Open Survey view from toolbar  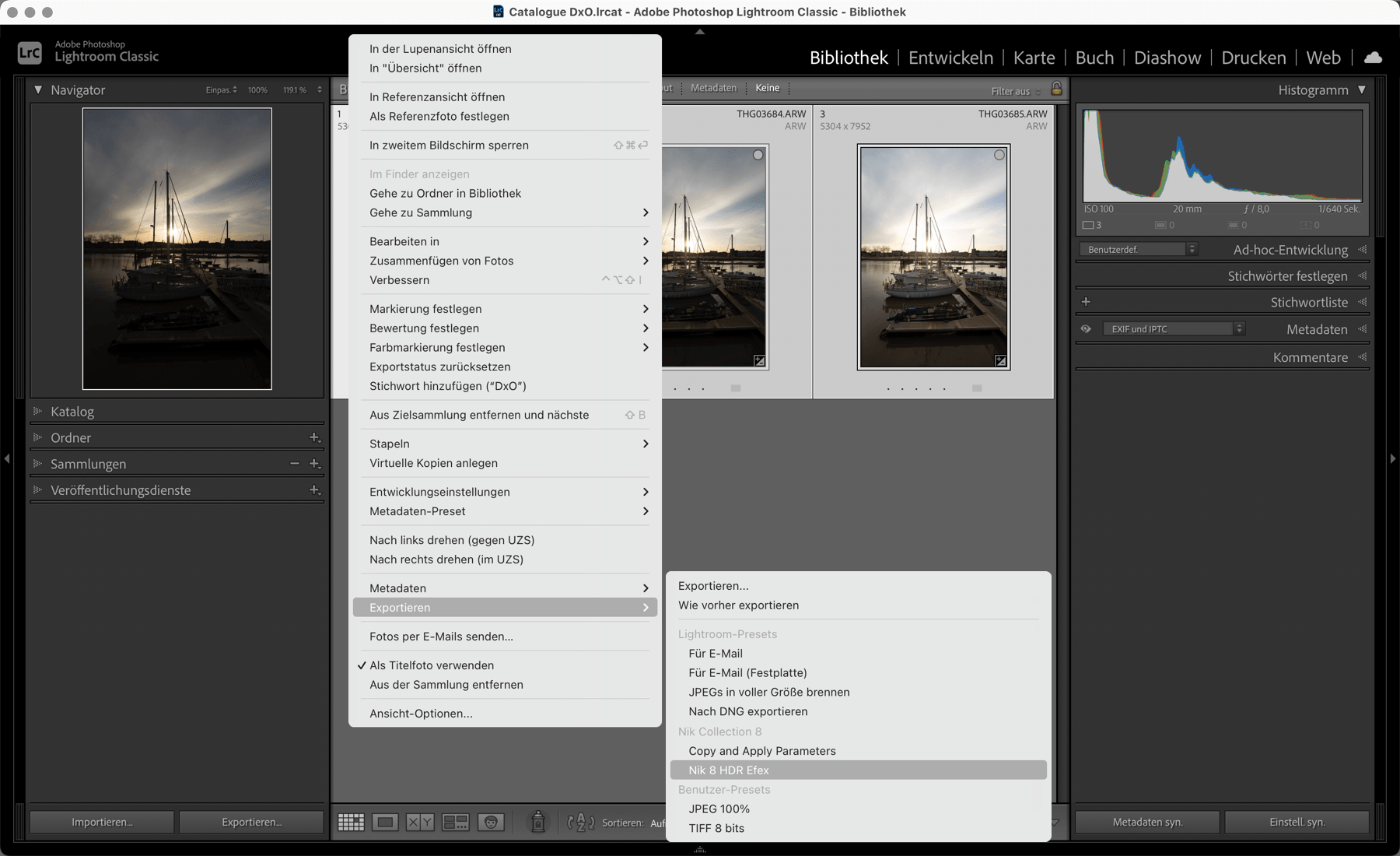[455, 822]
